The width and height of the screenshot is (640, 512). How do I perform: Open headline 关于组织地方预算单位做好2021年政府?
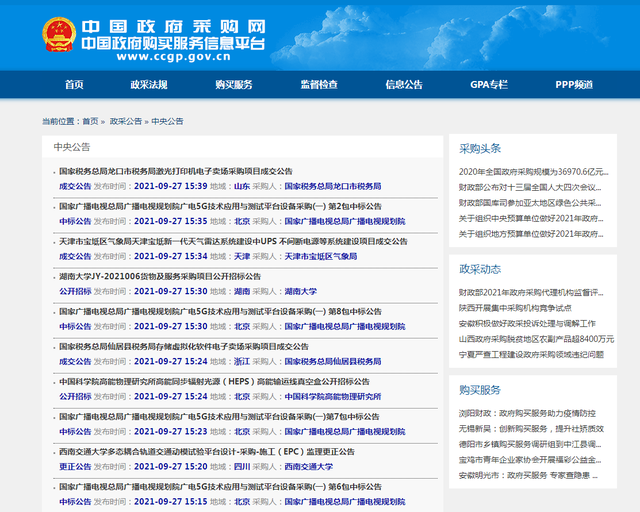click(x=531, y=234)
